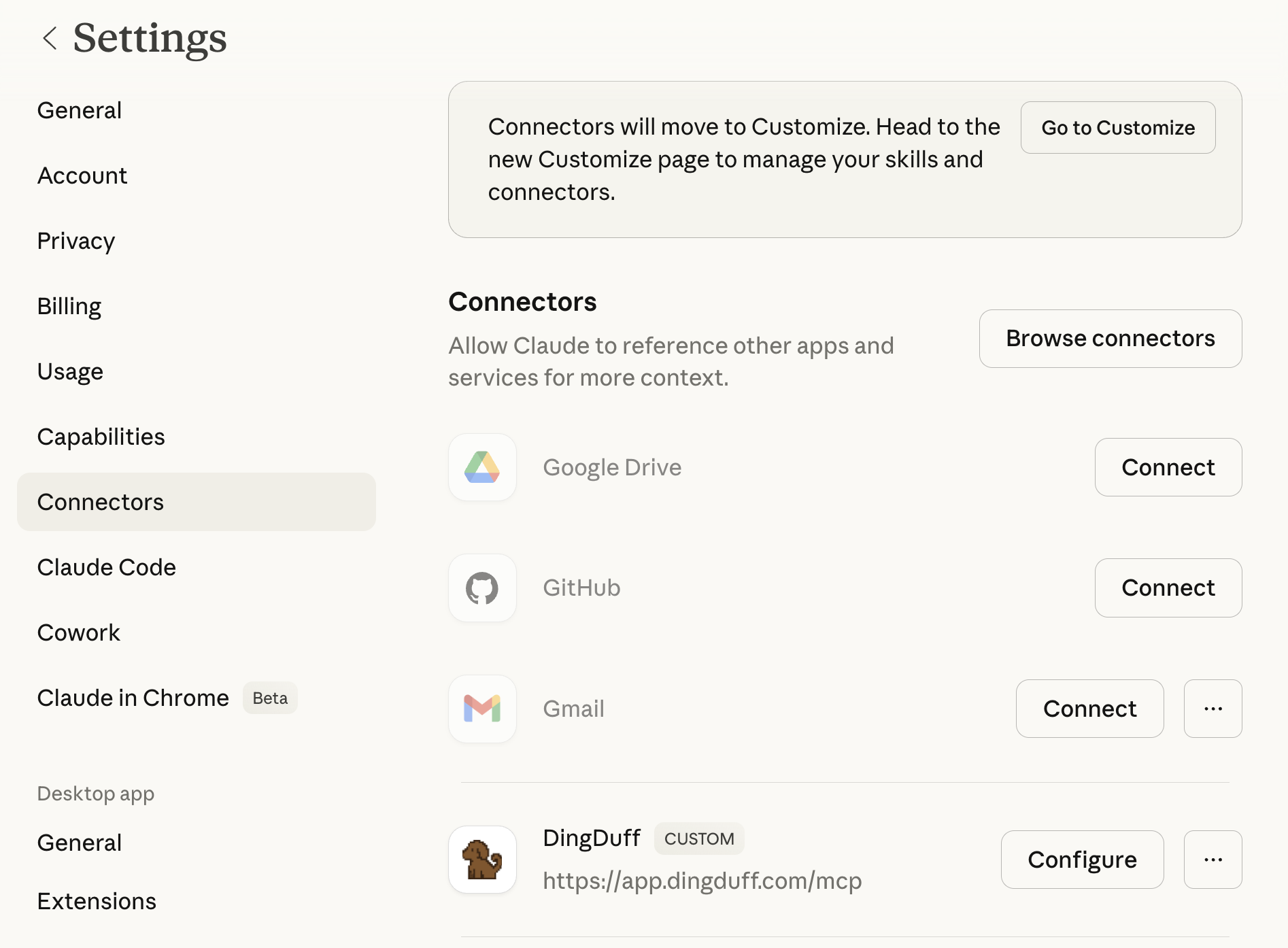Click the GitHub connector icon
This screenshot has width=1288, height=948.
click(482, 588)
